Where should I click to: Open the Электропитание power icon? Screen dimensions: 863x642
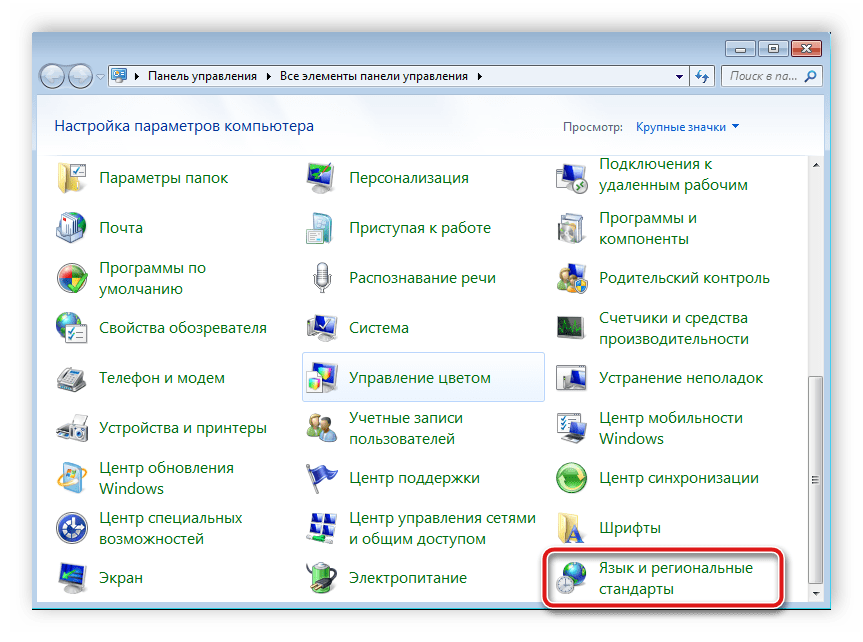(x=322, y=578)
